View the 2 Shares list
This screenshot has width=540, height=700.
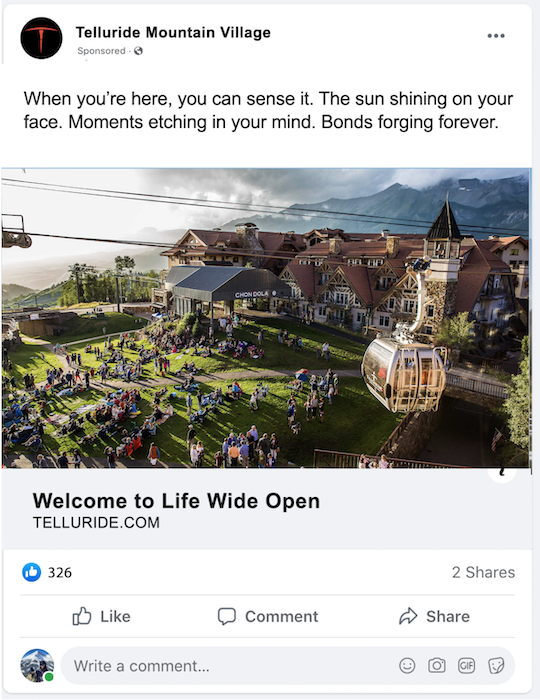coord(483,572)
